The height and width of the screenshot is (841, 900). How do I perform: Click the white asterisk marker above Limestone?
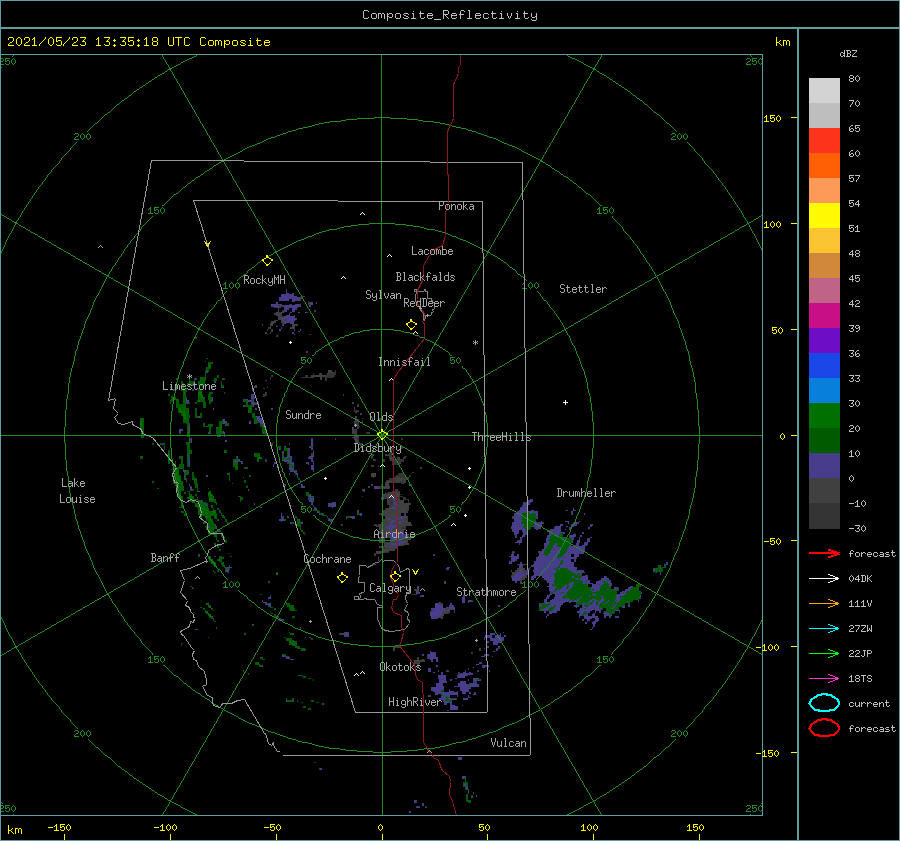click(189, 377)
